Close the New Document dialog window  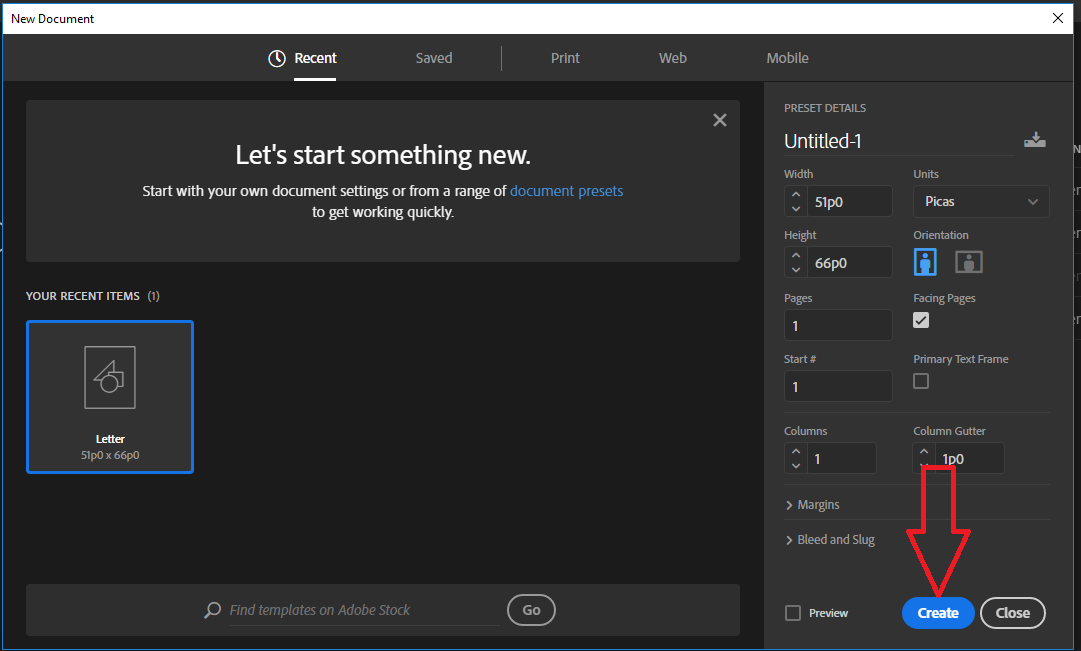(1058, 18)
